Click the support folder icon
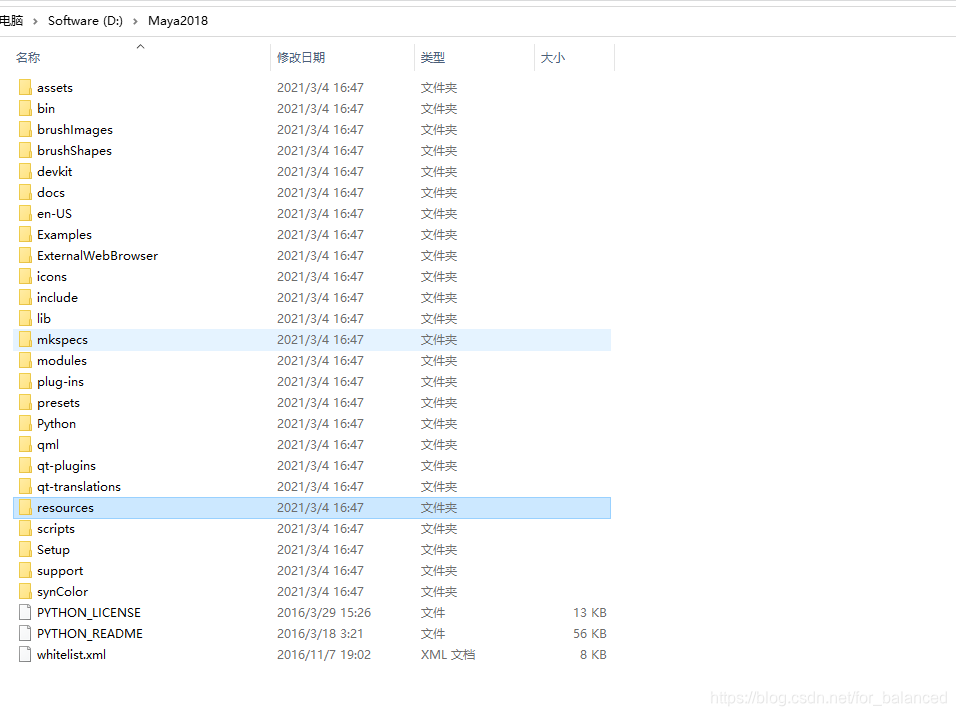This screenshot has height=716, width=956. click(x=25, y=571)
